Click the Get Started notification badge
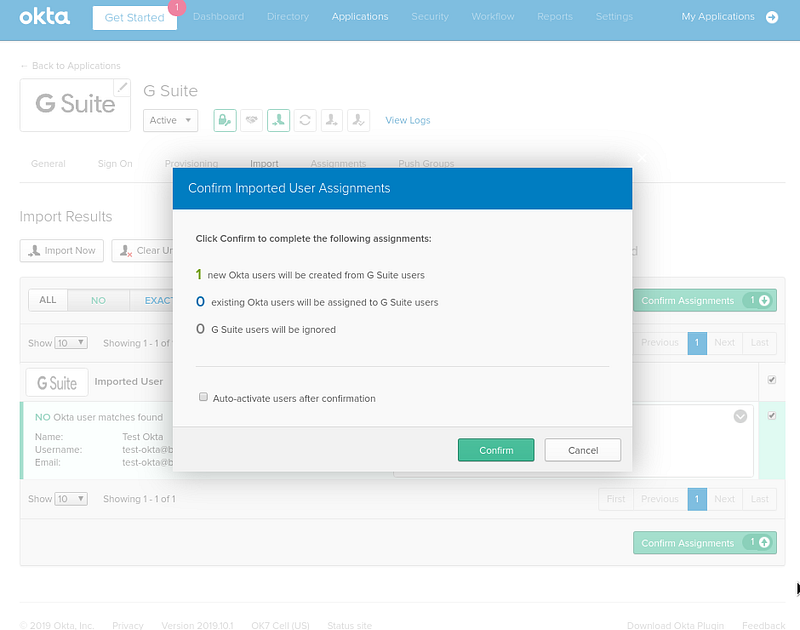The width and height of the screenshot is (800, 630). [x=177, y=7]
